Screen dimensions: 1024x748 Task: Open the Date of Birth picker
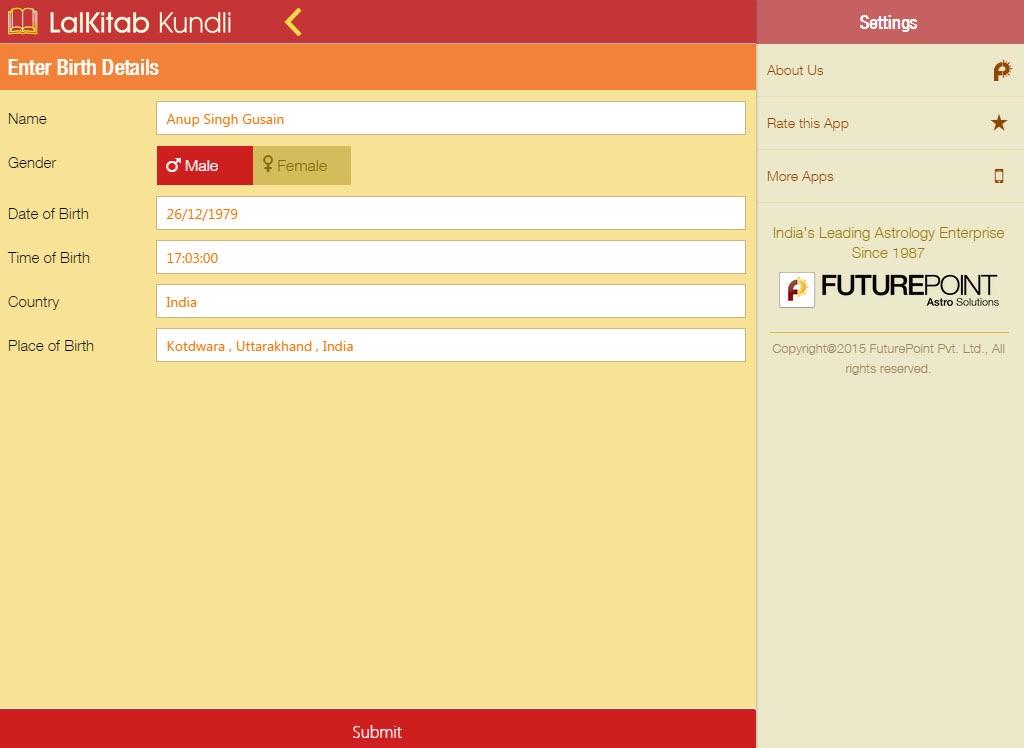(450, 213)
